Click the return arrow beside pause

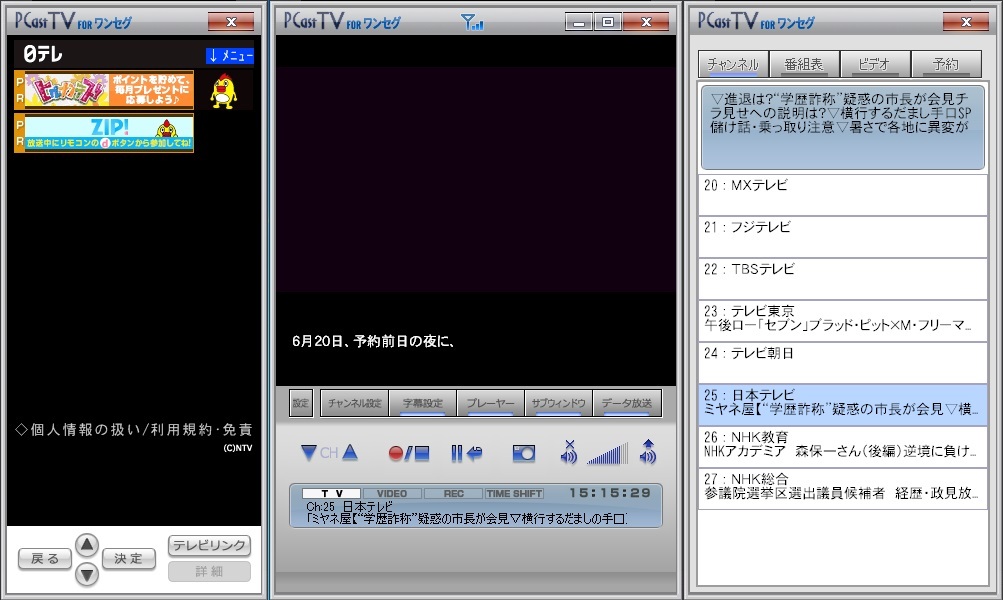tap(474, 454)
